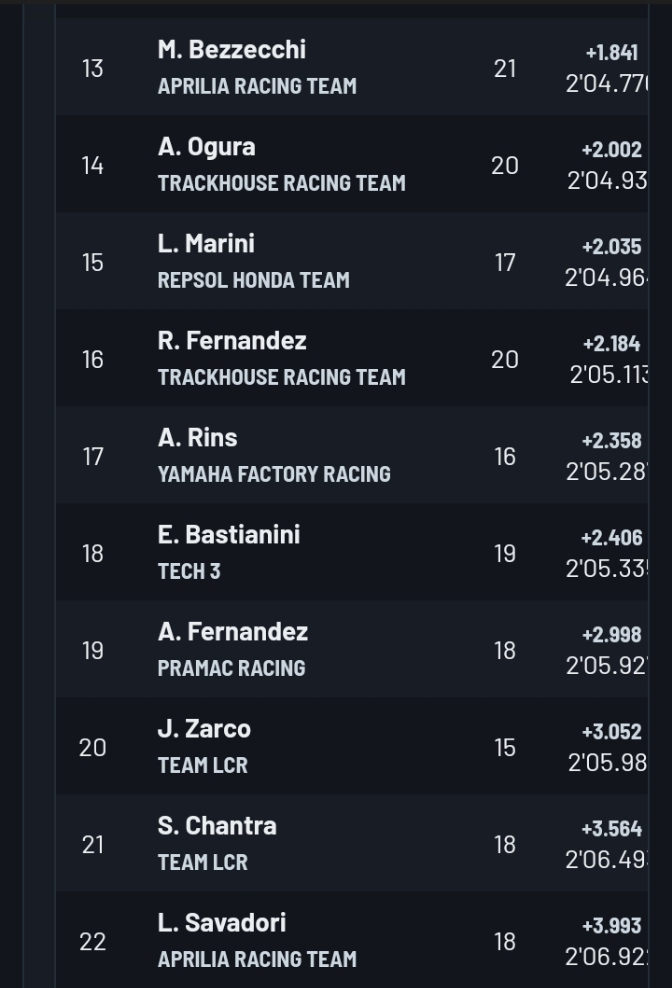Screen dimensions: 672x988
Task: Select E. Bastianini rider name
Action: 228,535
